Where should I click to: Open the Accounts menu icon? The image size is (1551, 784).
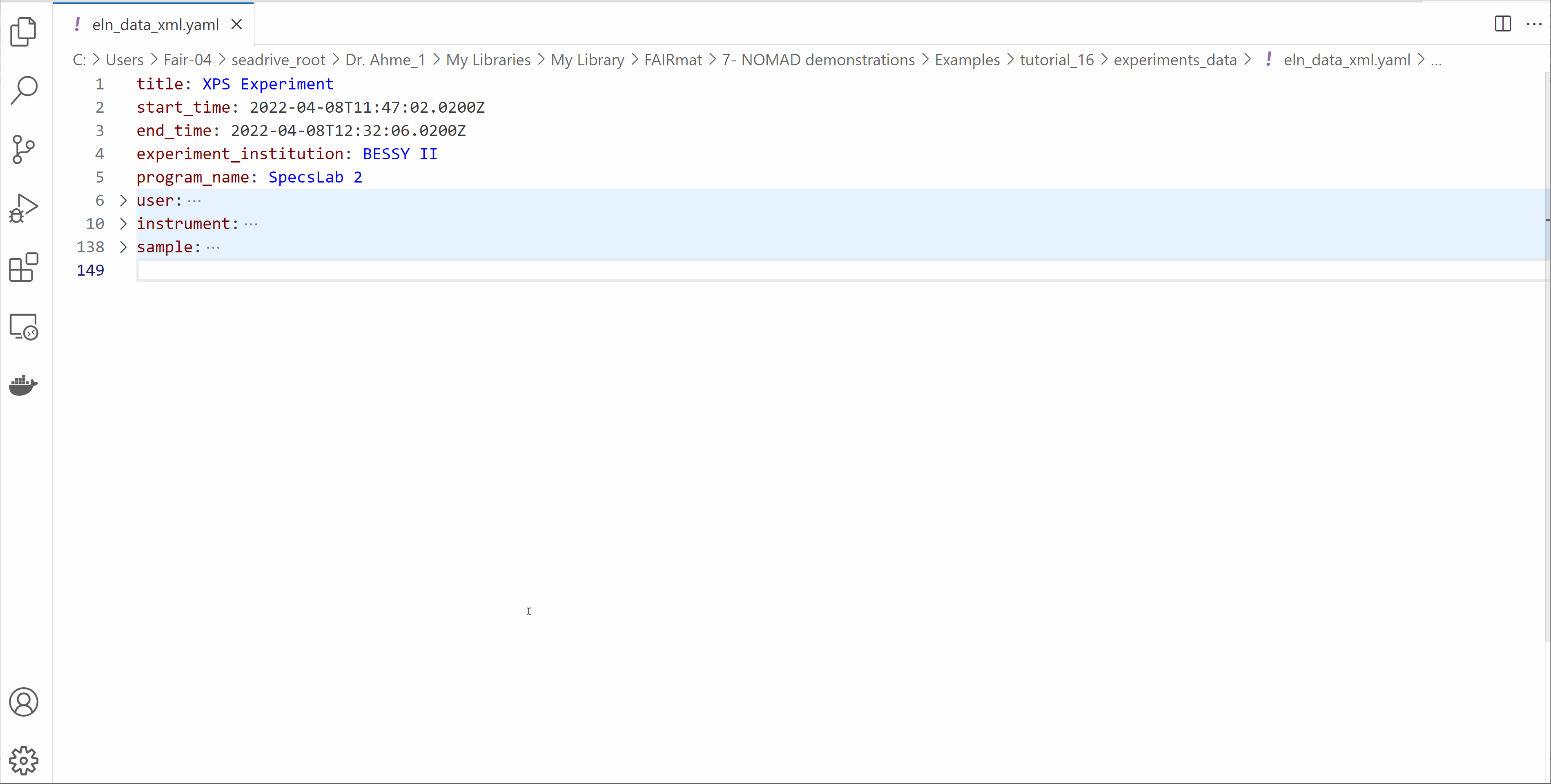coord(24,702)
